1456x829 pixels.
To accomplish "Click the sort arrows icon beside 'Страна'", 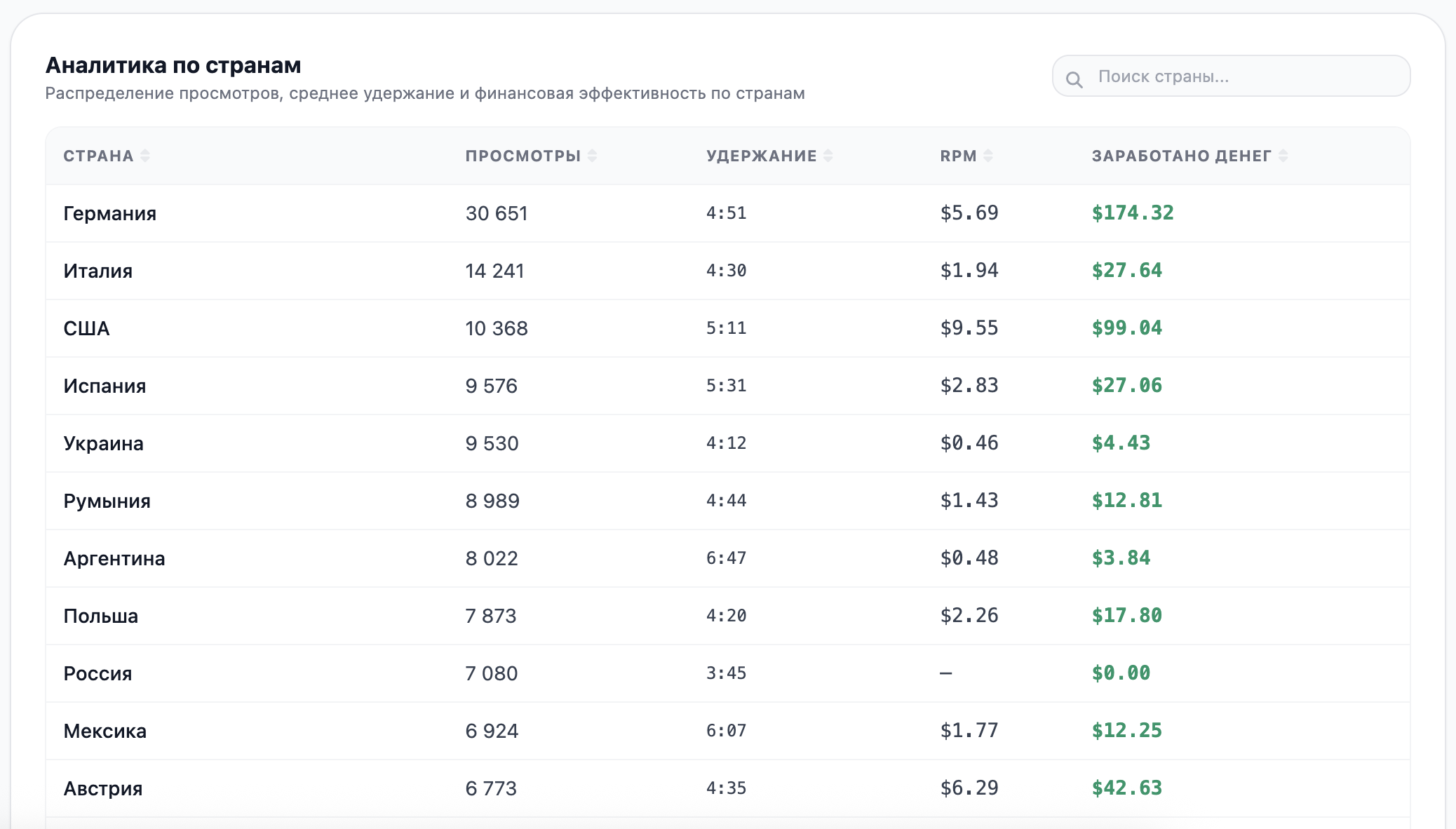I will click(x=145, y=156).
